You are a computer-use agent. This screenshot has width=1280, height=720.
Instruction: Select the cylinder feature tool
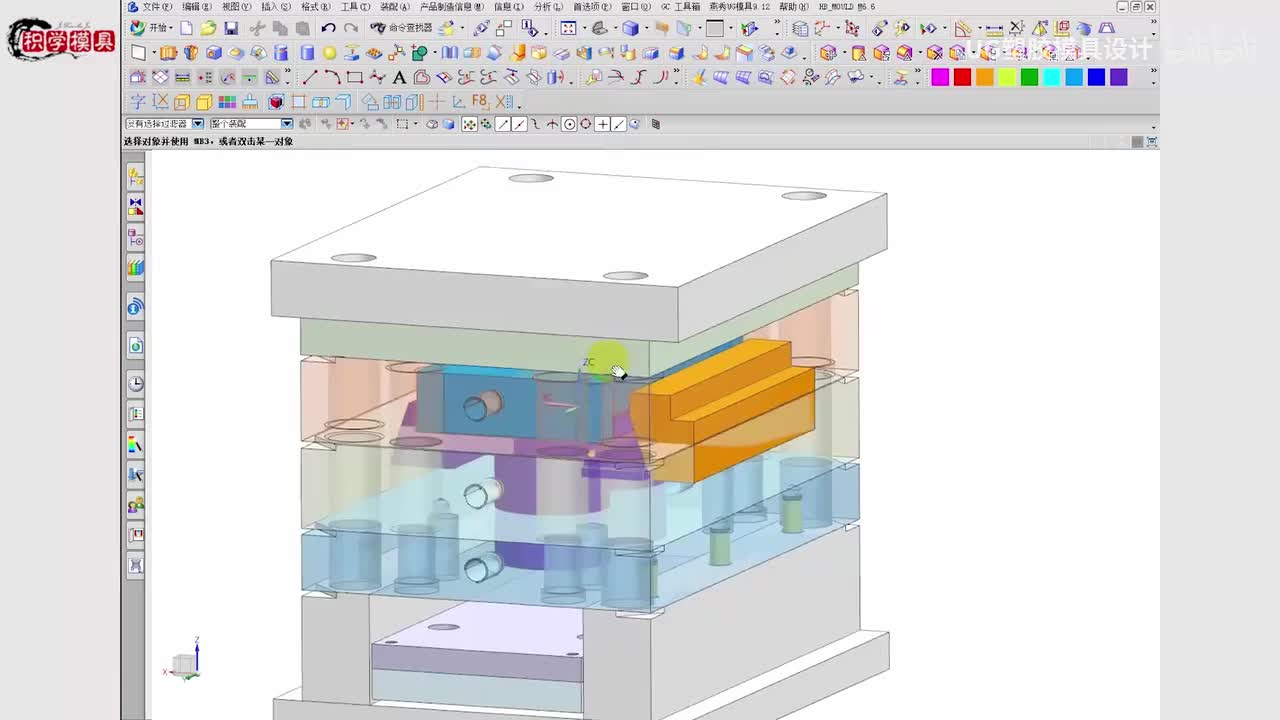point(308,53)
